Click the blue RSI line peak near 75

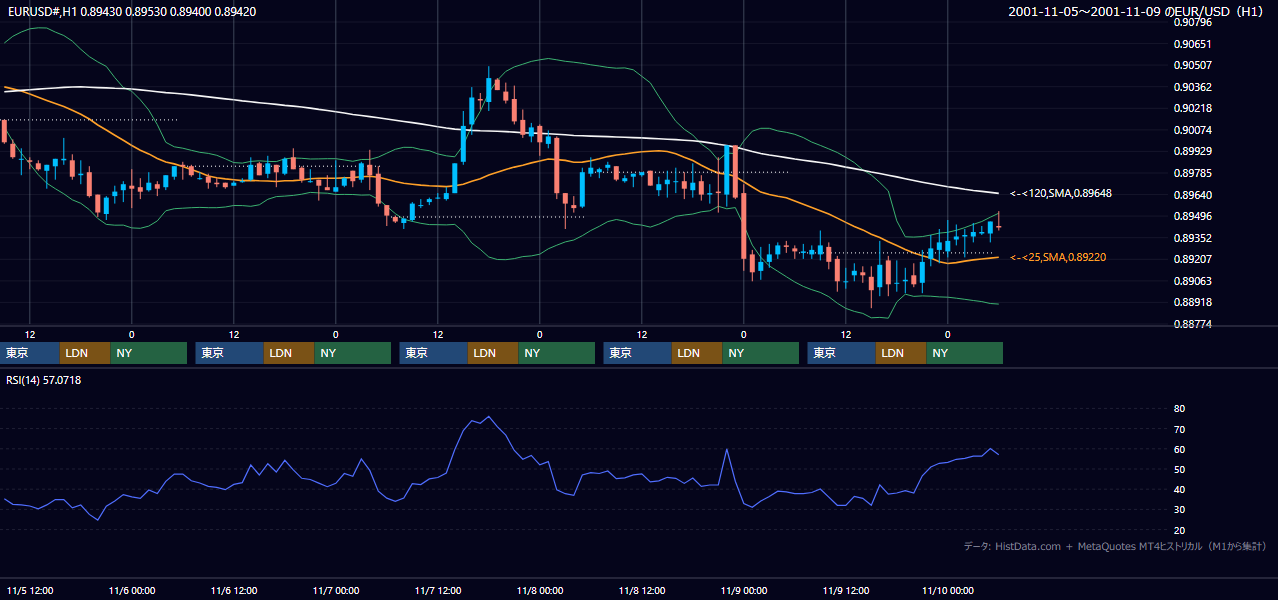488,417
